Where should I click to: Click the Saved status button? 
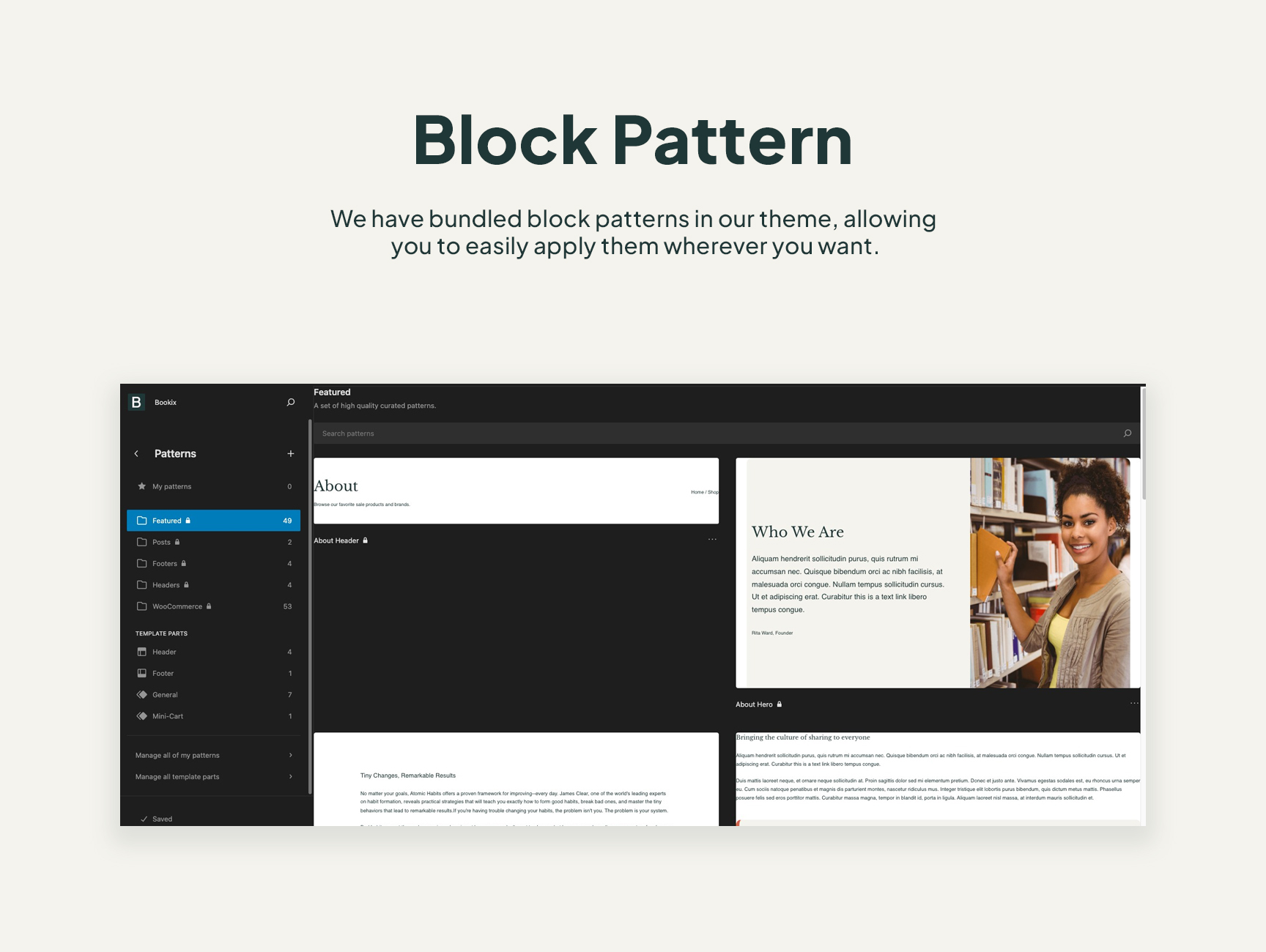[157, 819]
